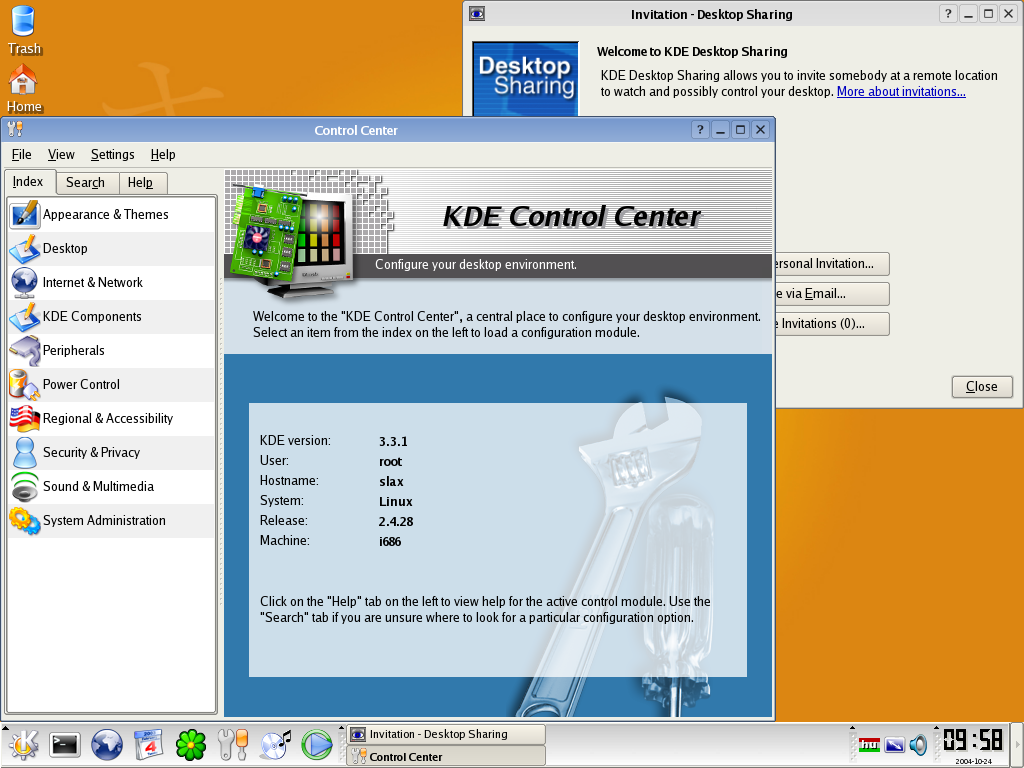Open the Trash icon on the desktop

point(24,29)
